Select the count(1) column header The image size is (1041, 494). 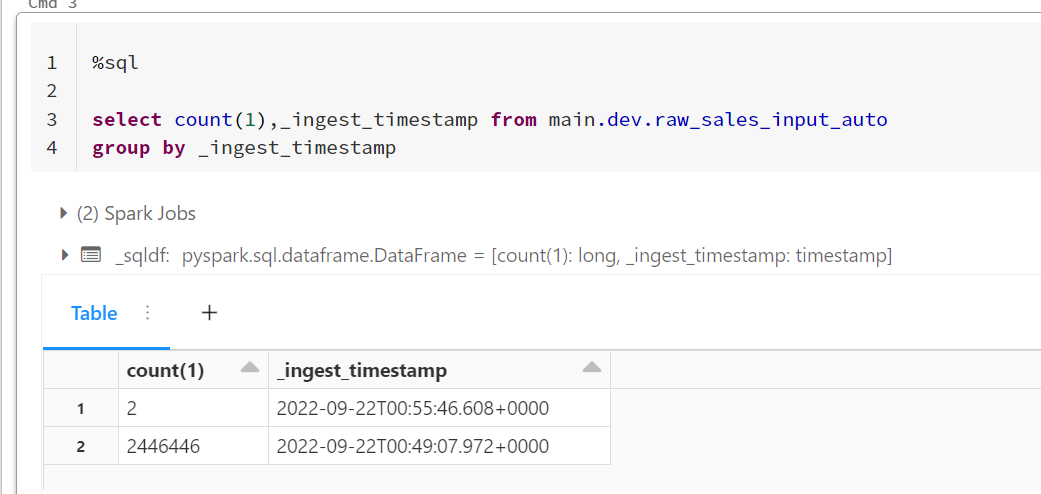(166, 370)
